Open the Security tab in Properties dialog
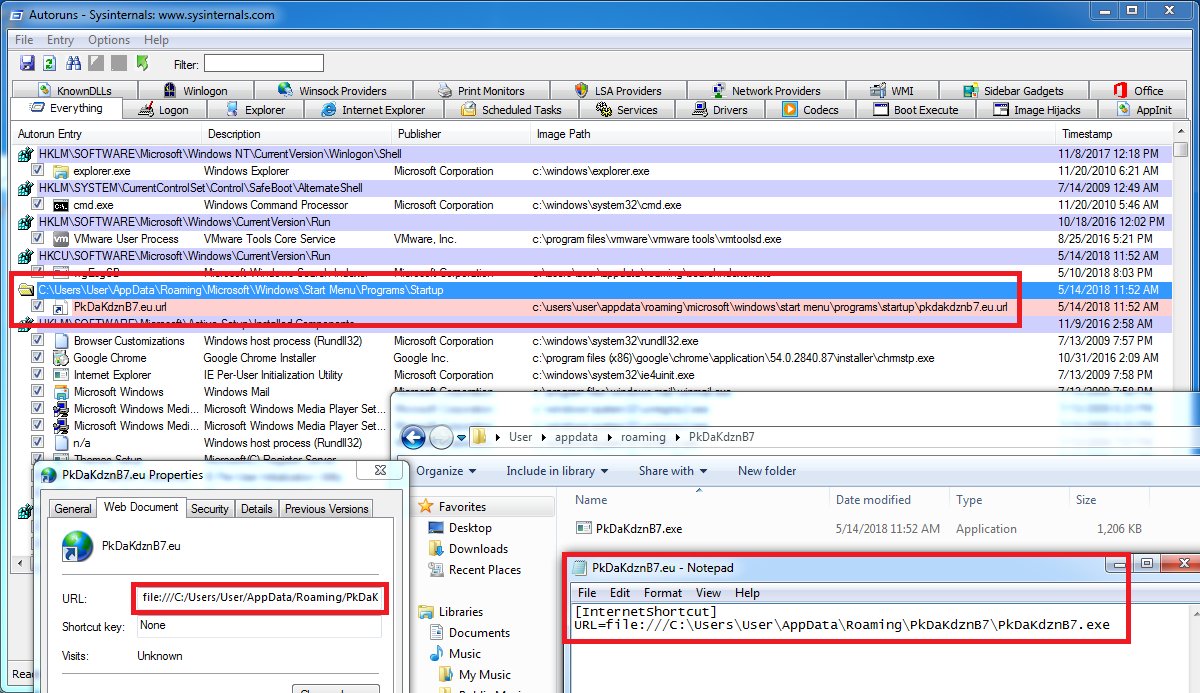The width and height of the screenshot is (1200, 693). point(210,508)
